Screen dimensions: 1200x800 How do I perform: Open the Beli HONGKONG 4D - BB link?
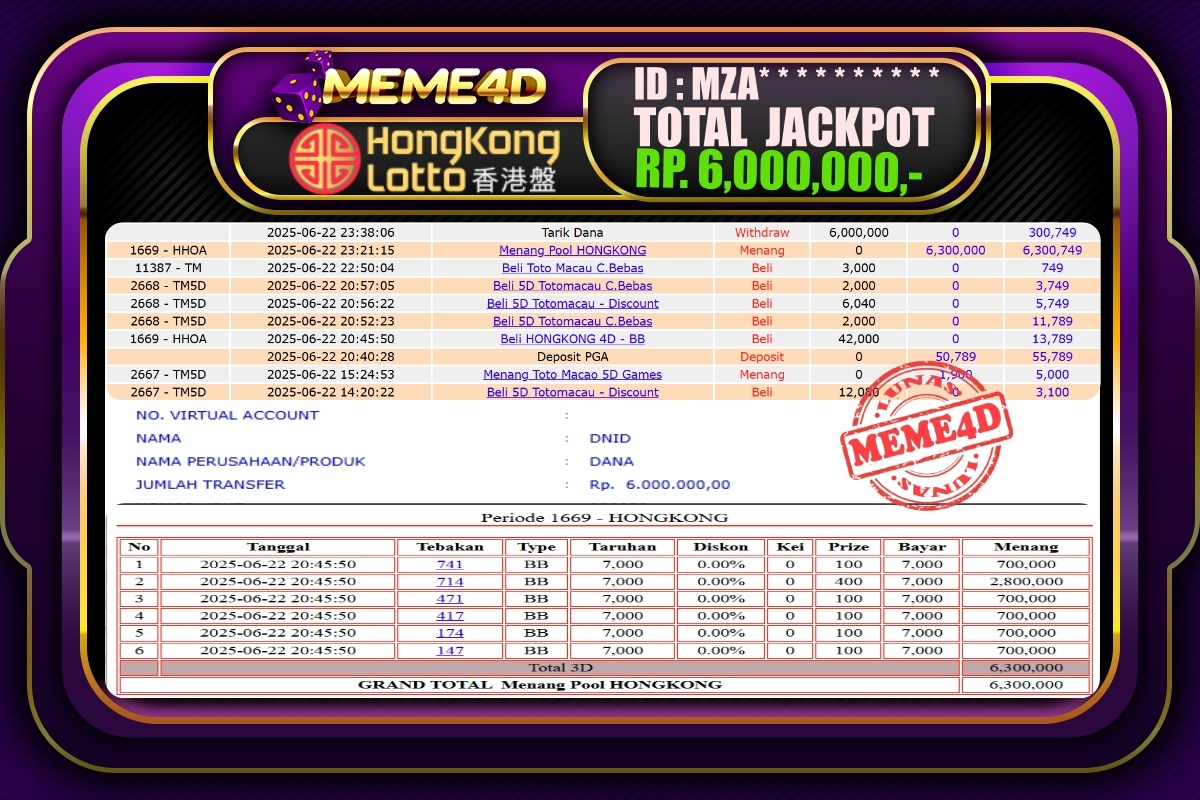click(572, 339)
